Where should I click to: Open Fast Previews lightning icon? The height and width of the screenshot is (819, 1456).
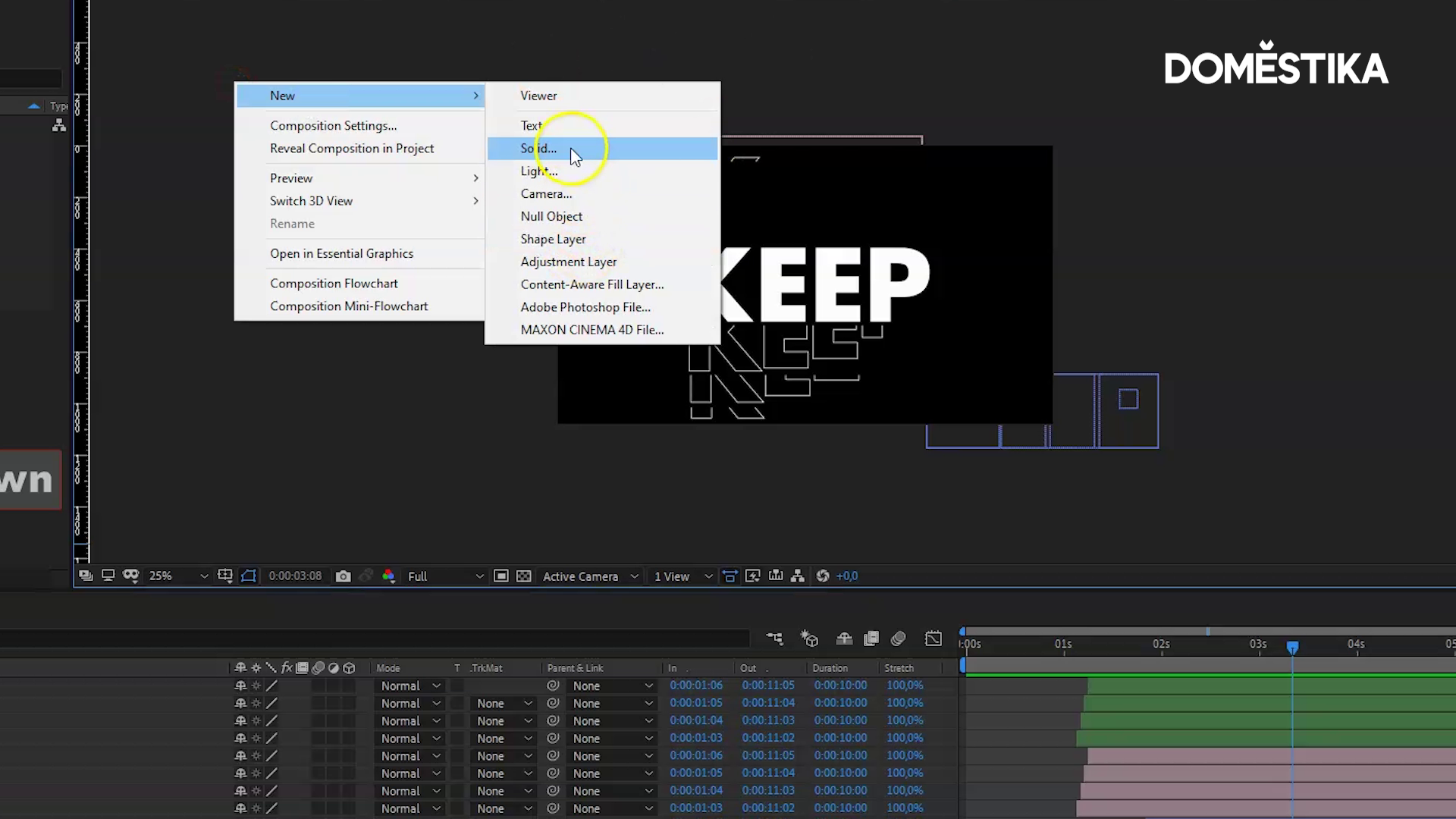(752, 576)
